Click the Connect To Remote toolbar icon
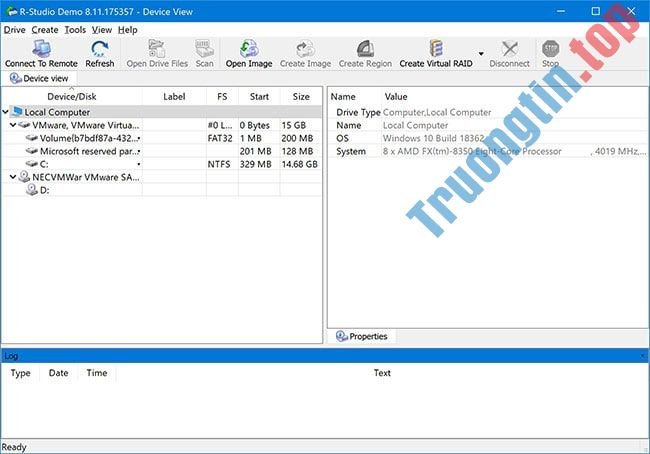The height and width of the screenshot is (454, 650). pos(41,48)
